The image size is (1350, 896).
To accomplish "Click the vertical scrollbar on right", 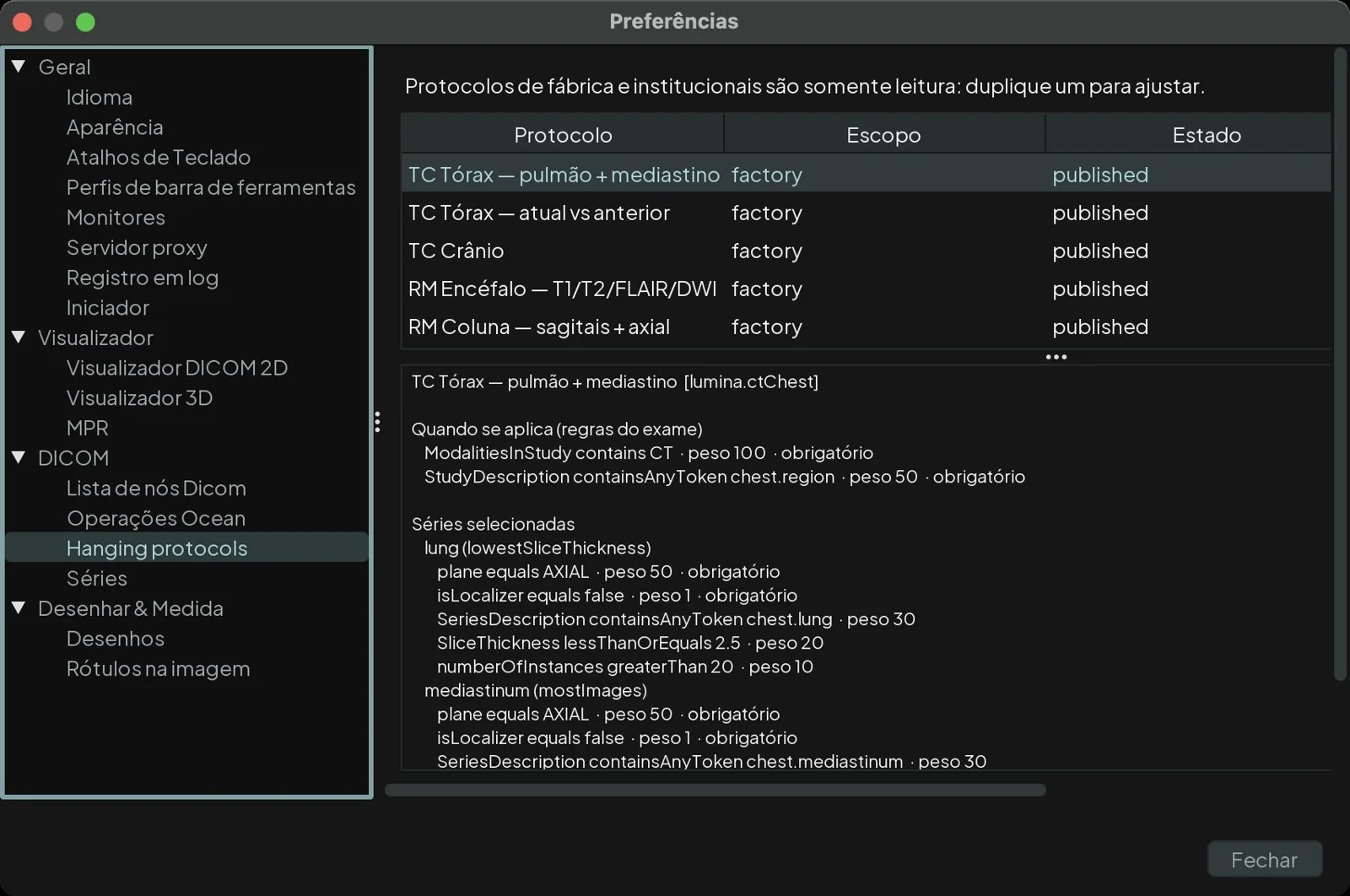I will pyautogui.click(x=1340, y=364).
